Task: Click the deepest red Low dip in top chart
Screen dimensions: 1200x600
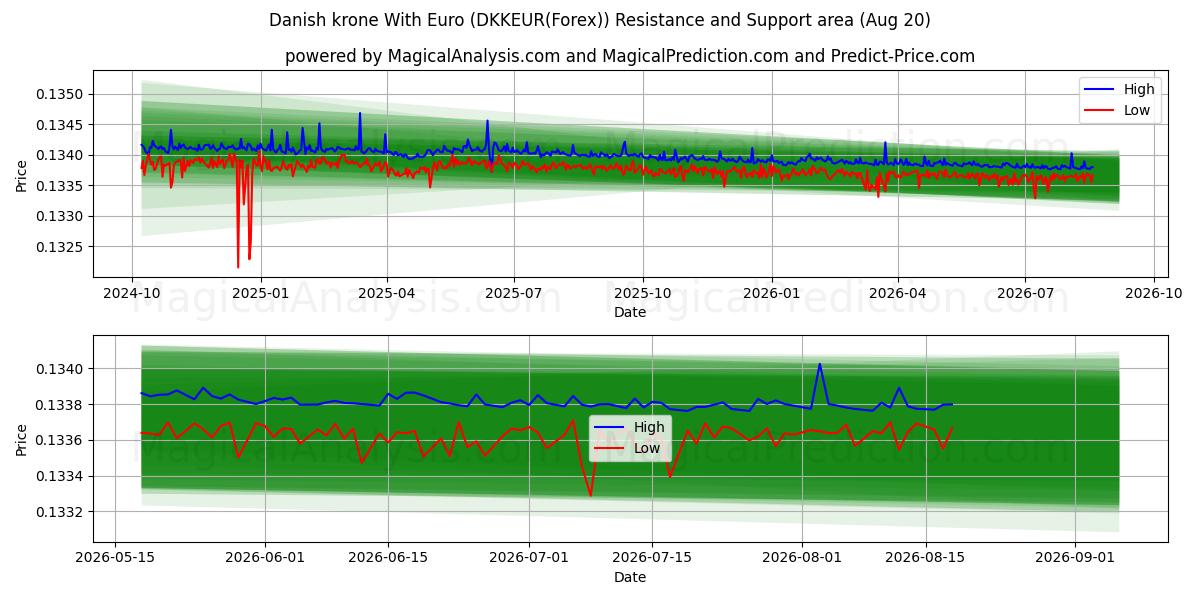Action: [x=238, y=266]
